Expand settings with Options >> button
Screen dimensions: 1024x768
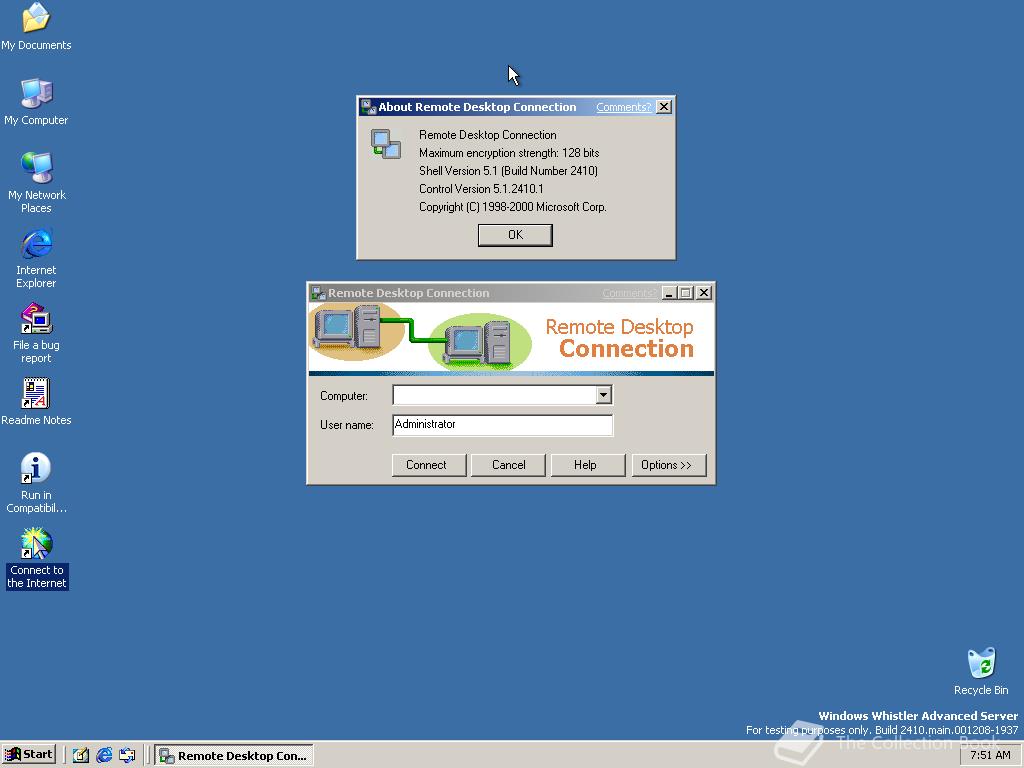(669, 465)
